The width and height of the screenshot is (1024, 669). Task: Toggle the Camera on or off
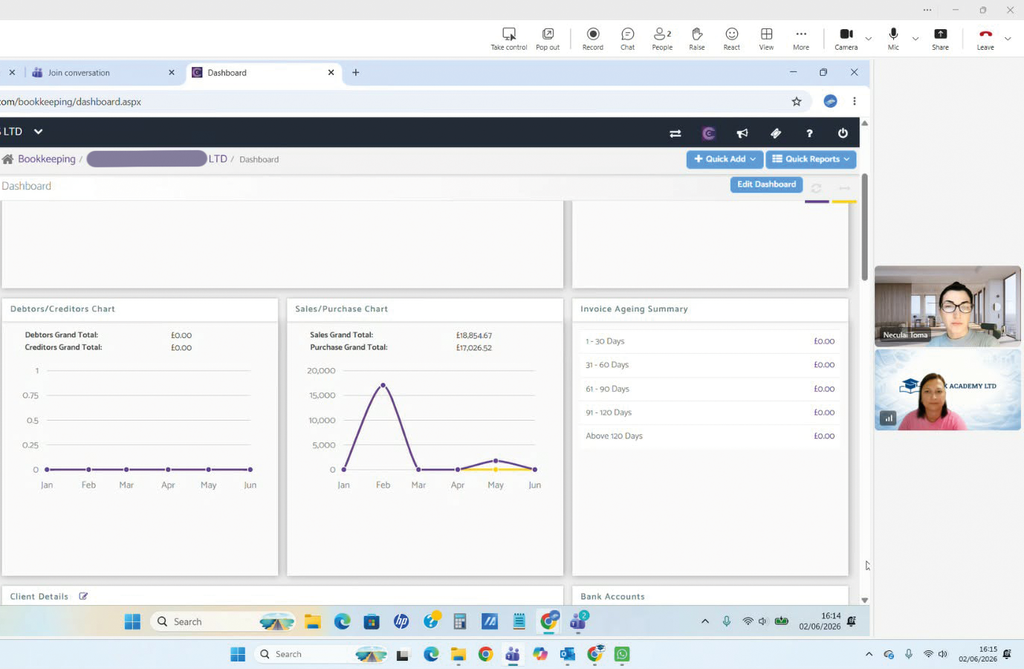point(846,39)
